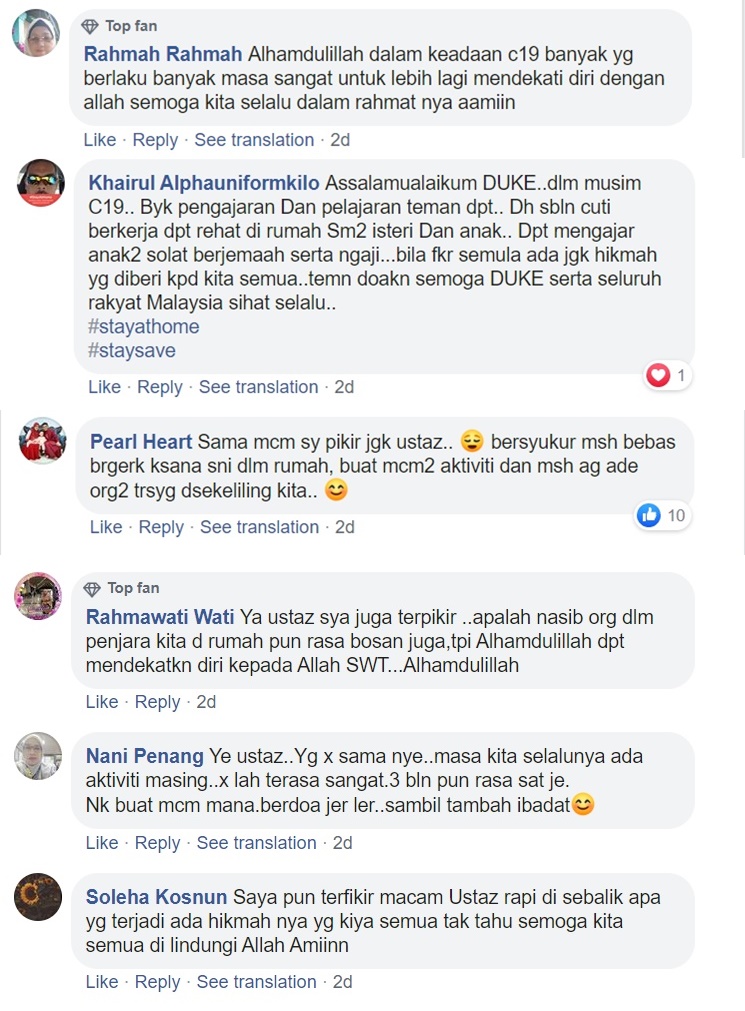This screenshot has height=1011, width=745.
Task: Open Pearl Heart's profile picture
Action: (43, 441)
